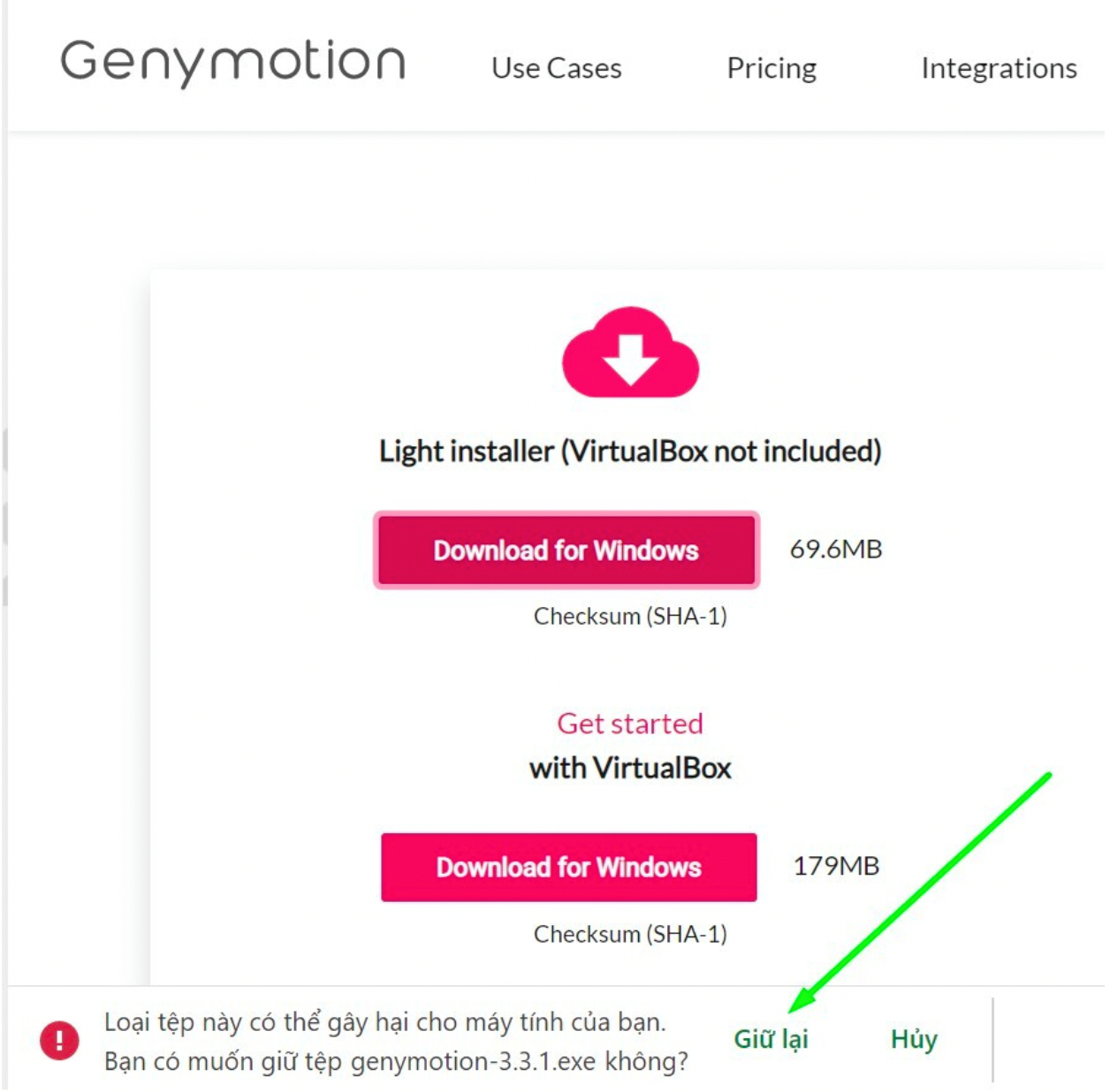1110x1092 pixels.
Task: Click the green arrow annotation
Action: [919, 892]
